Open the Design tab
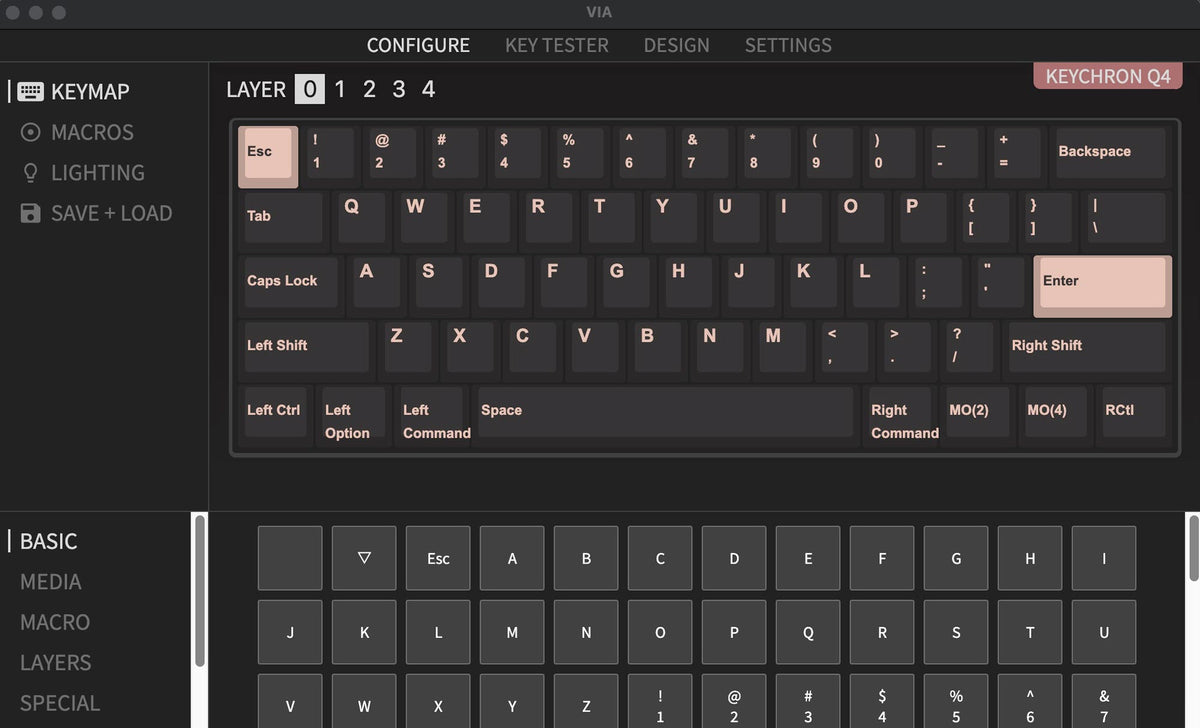The width and height of the screenshot is (1200, 728). 676,45
